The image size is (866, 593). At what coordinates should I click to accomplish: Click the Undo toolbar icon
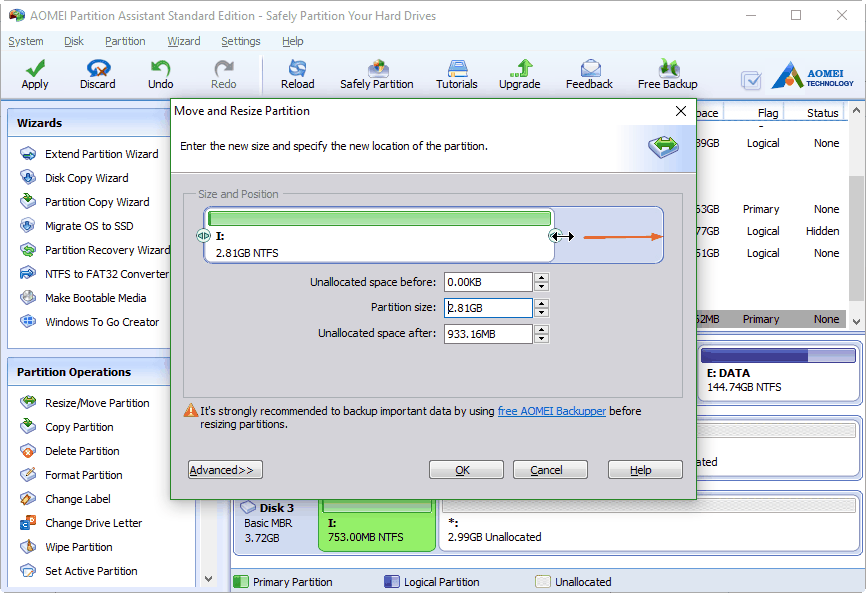(160, 73)
